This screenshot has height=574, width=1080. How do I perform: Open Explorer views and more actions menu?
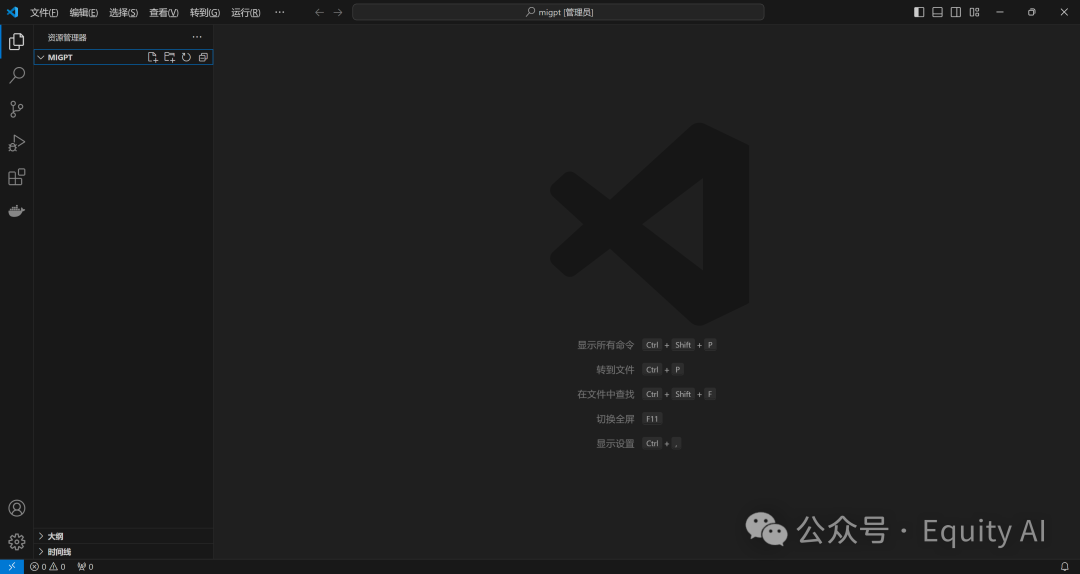pos(197,37)
